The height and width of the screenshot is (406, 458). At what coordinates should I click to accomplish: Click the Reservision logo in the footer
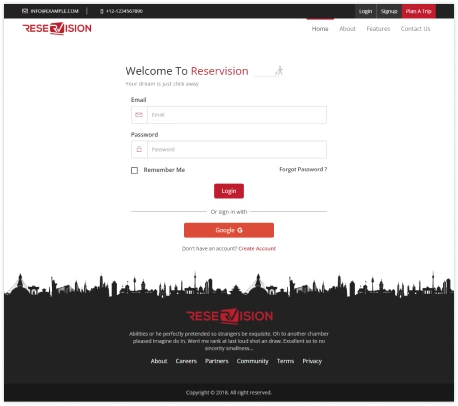click(x=229, y=316)
